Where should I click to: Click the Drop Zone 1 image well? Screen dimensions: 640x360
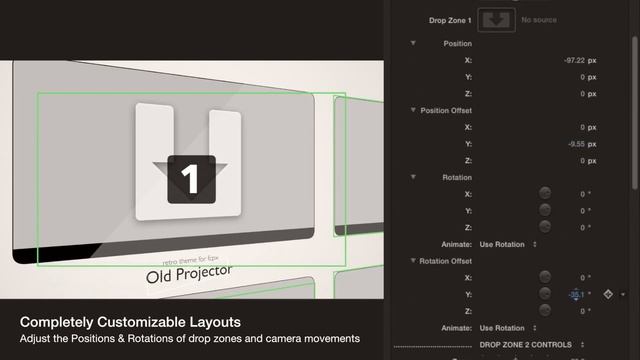496,20
